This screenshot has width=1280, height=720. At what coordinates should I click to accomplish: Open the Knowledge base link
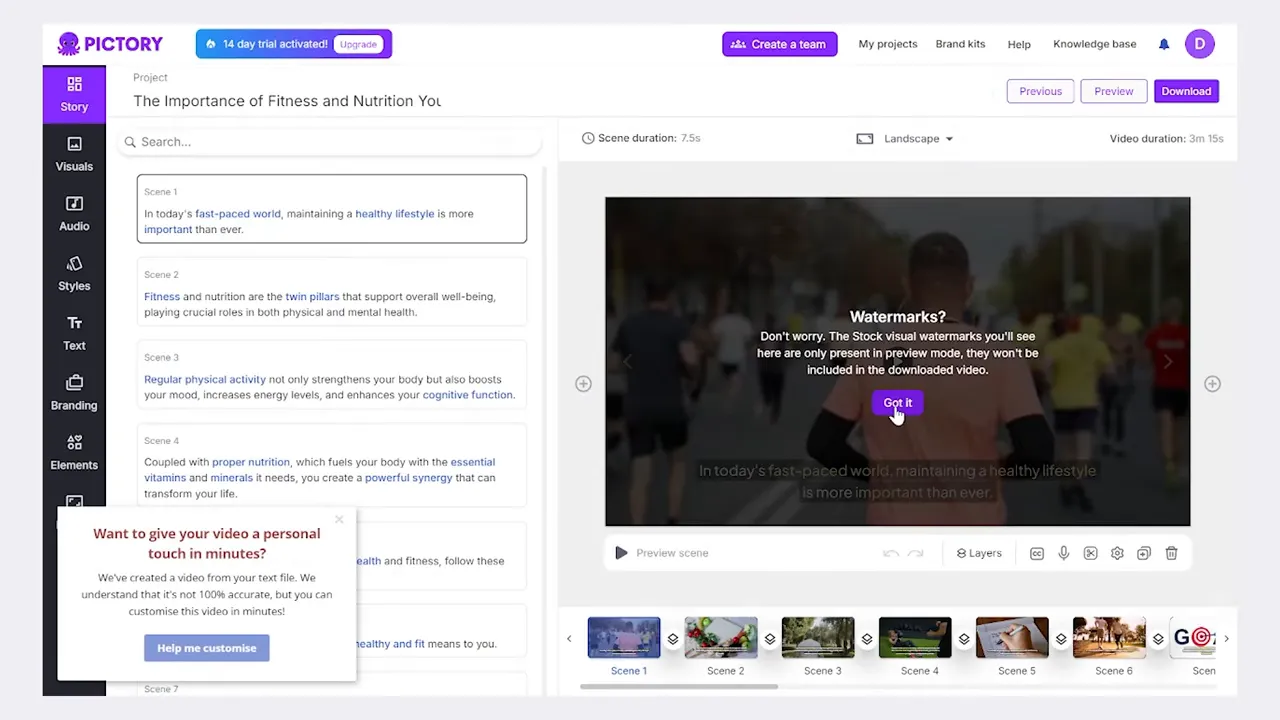(x=1095, y=44)
